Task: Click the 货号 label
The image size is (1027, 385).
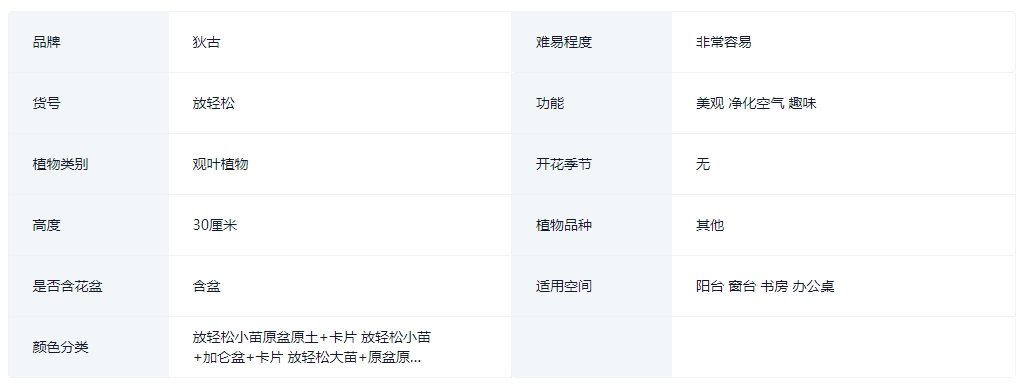Action: pos(47,103)
